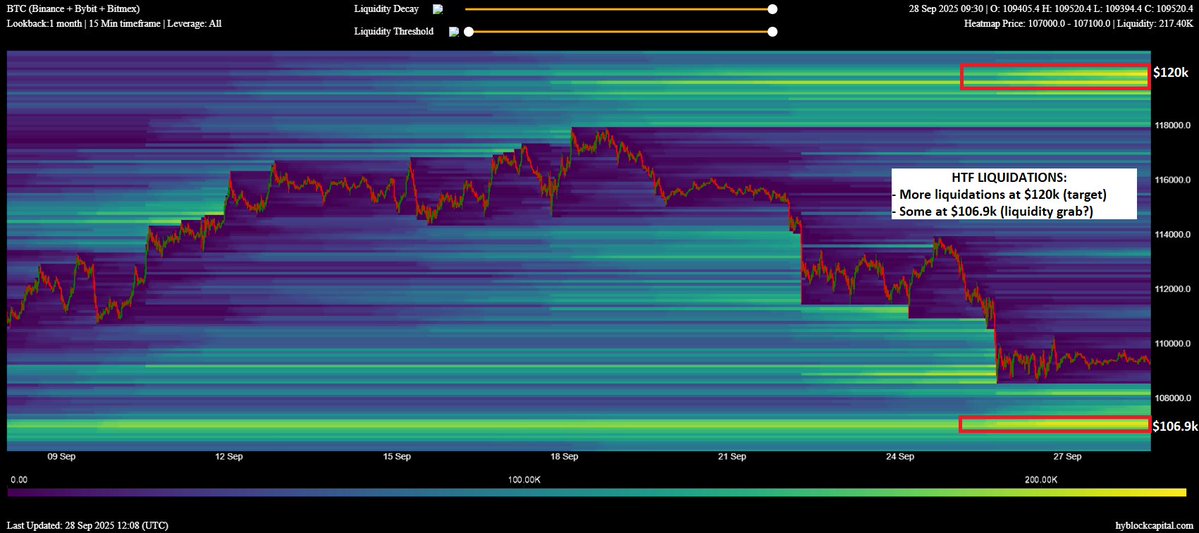Click the red box at the $120k level
1199x533 pixels.
(x=1055, y=77)
